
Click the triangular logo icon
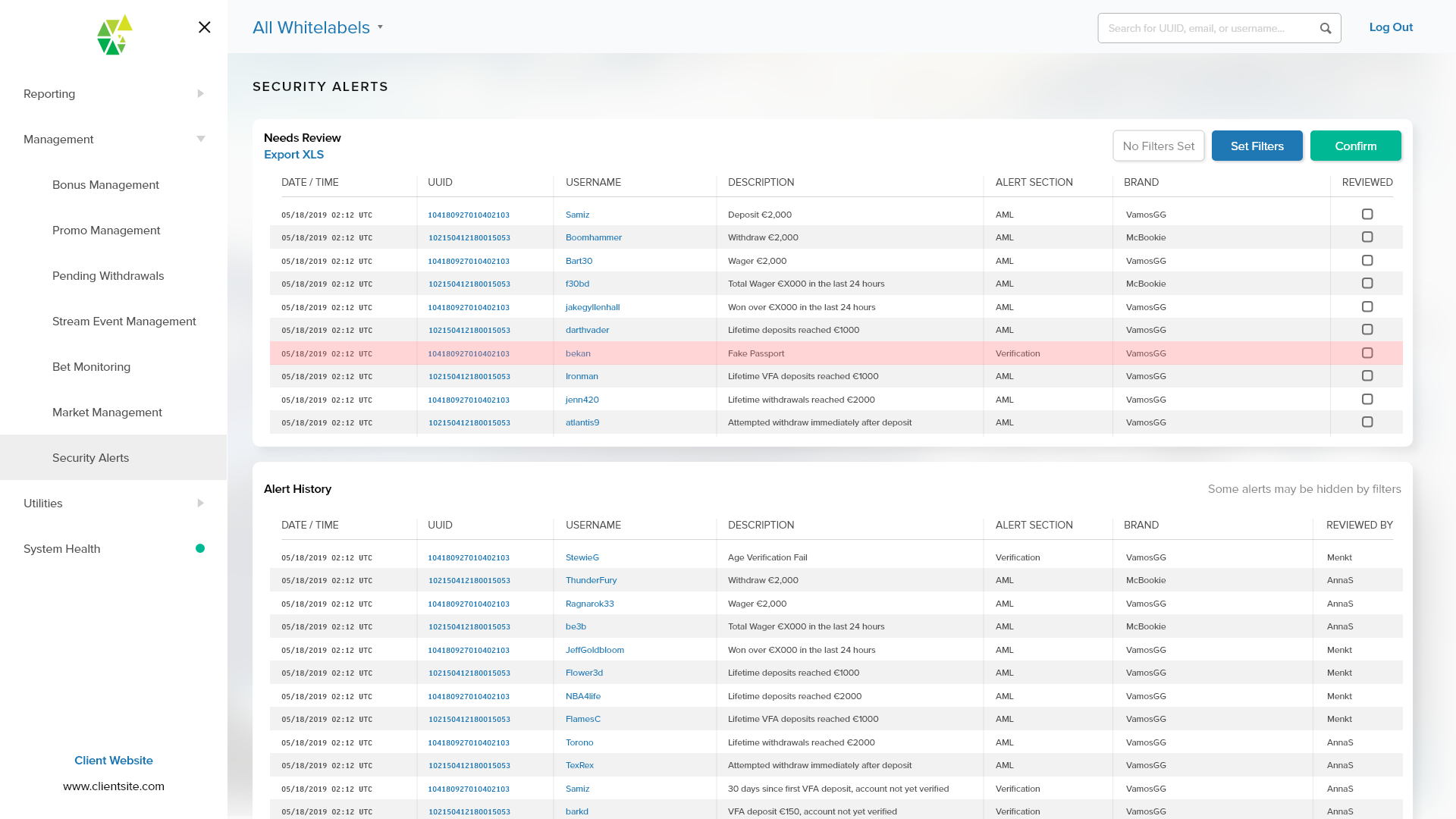coord(115,35)
